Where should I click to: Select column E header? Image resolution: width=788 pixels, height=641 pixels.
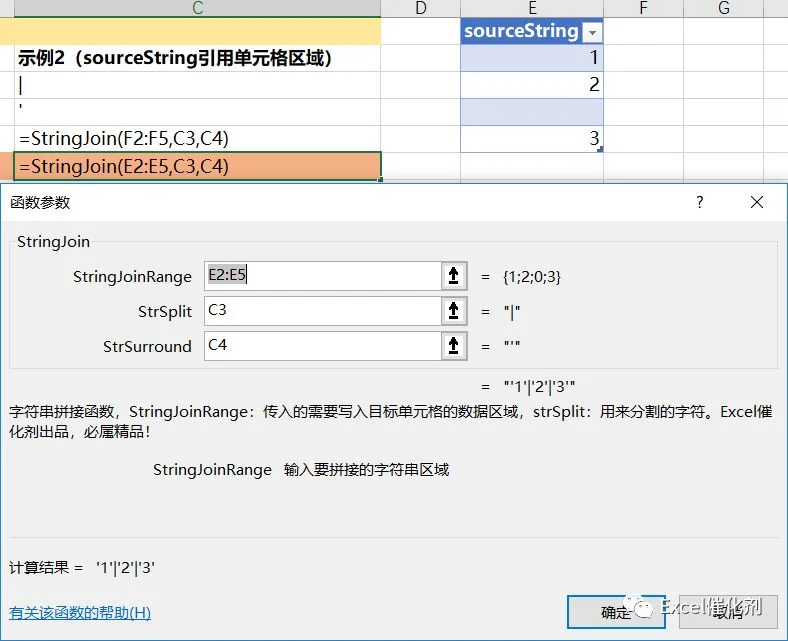tap(532, 8)
